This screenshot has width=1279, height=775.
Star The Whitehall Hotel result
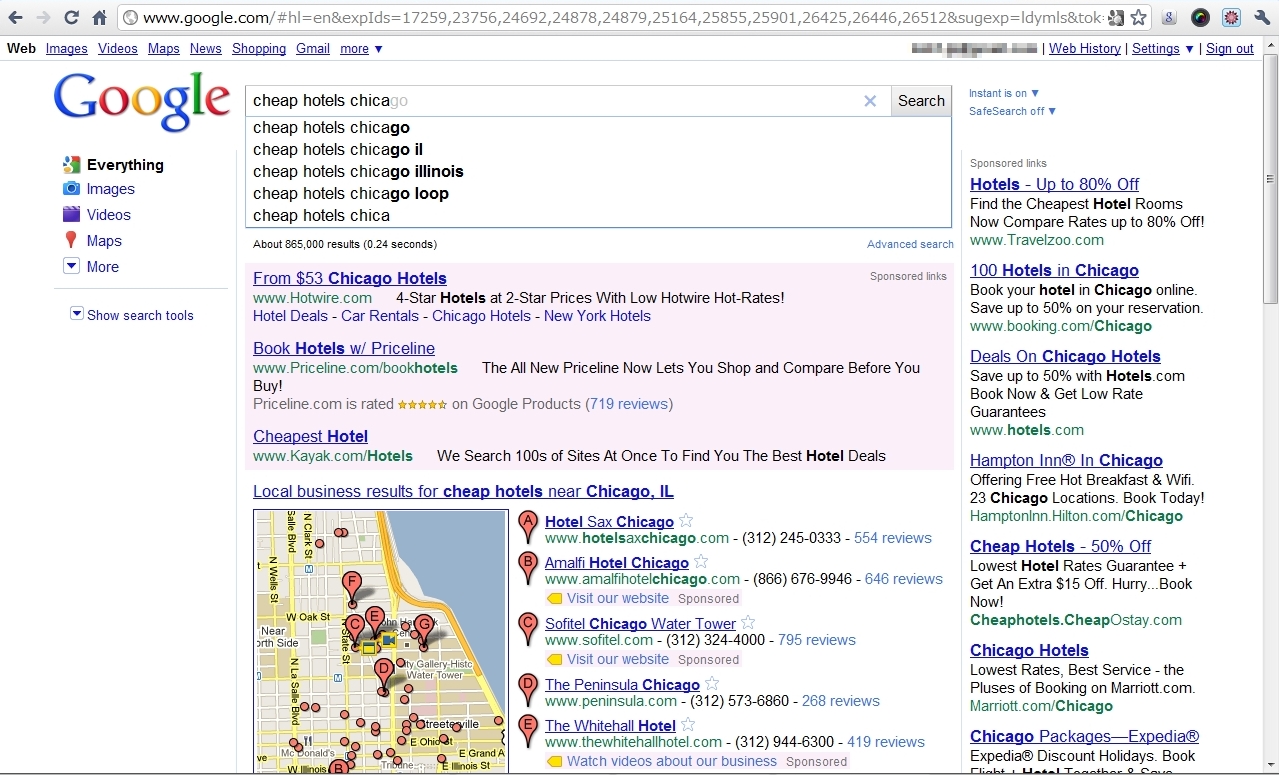[x=688, y=724]
